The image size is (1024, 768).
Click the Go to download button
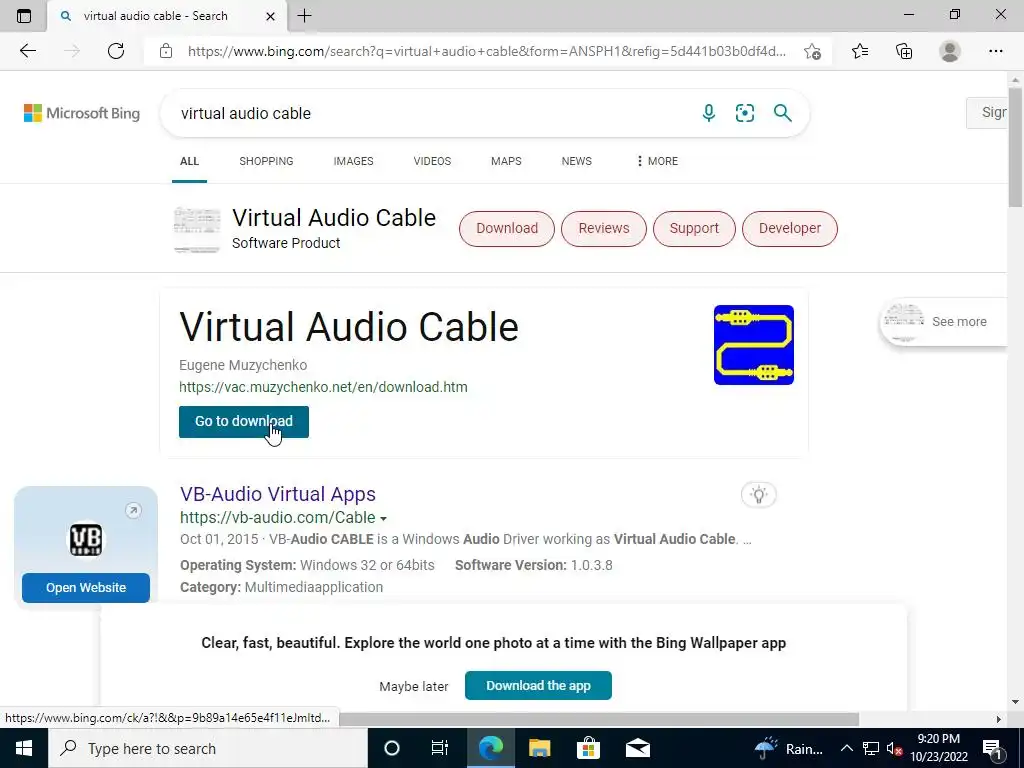(244, 422)
